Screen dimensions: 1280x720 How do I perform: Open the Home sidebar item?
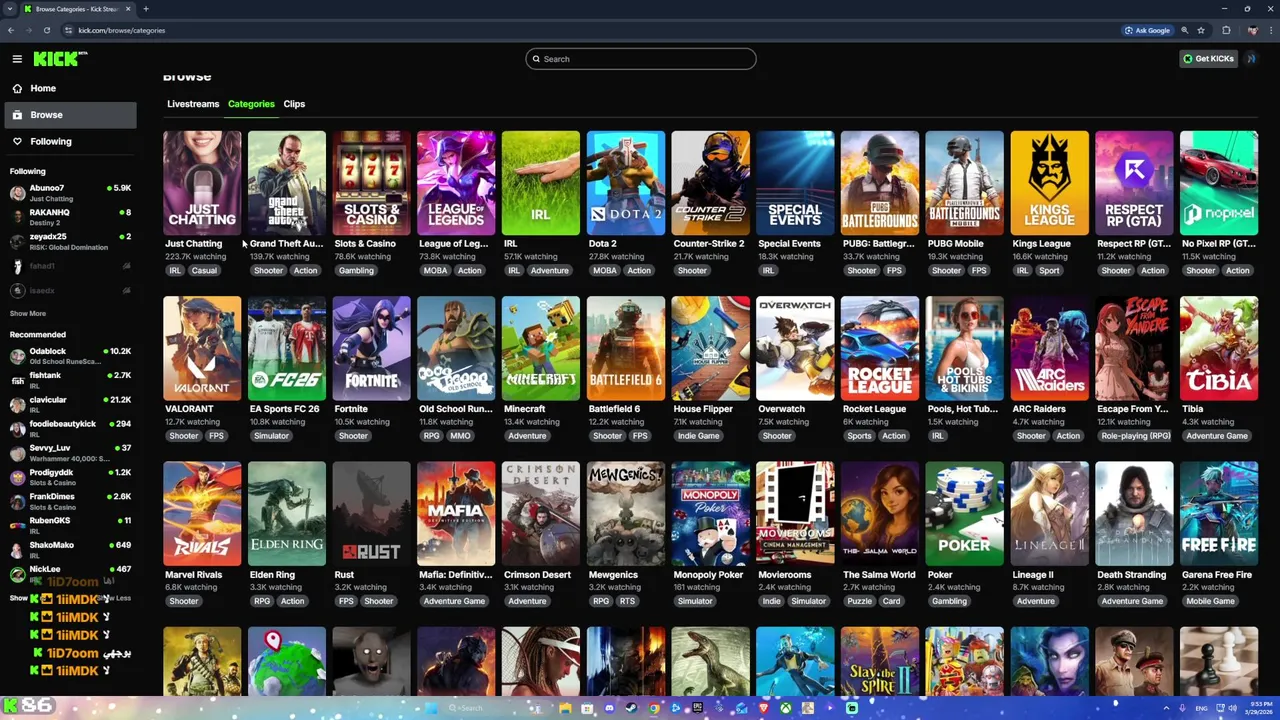point(68,88)
